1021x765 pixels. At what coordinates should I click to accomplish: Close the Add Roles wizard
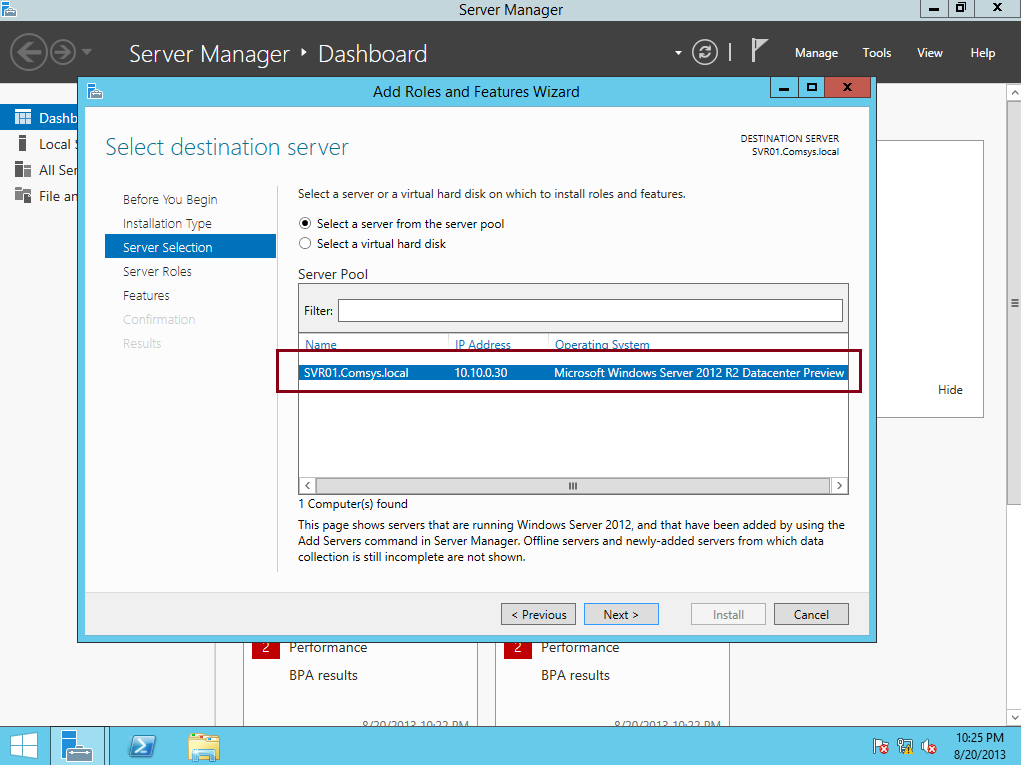pyautogui.click(x=847, y=87)
